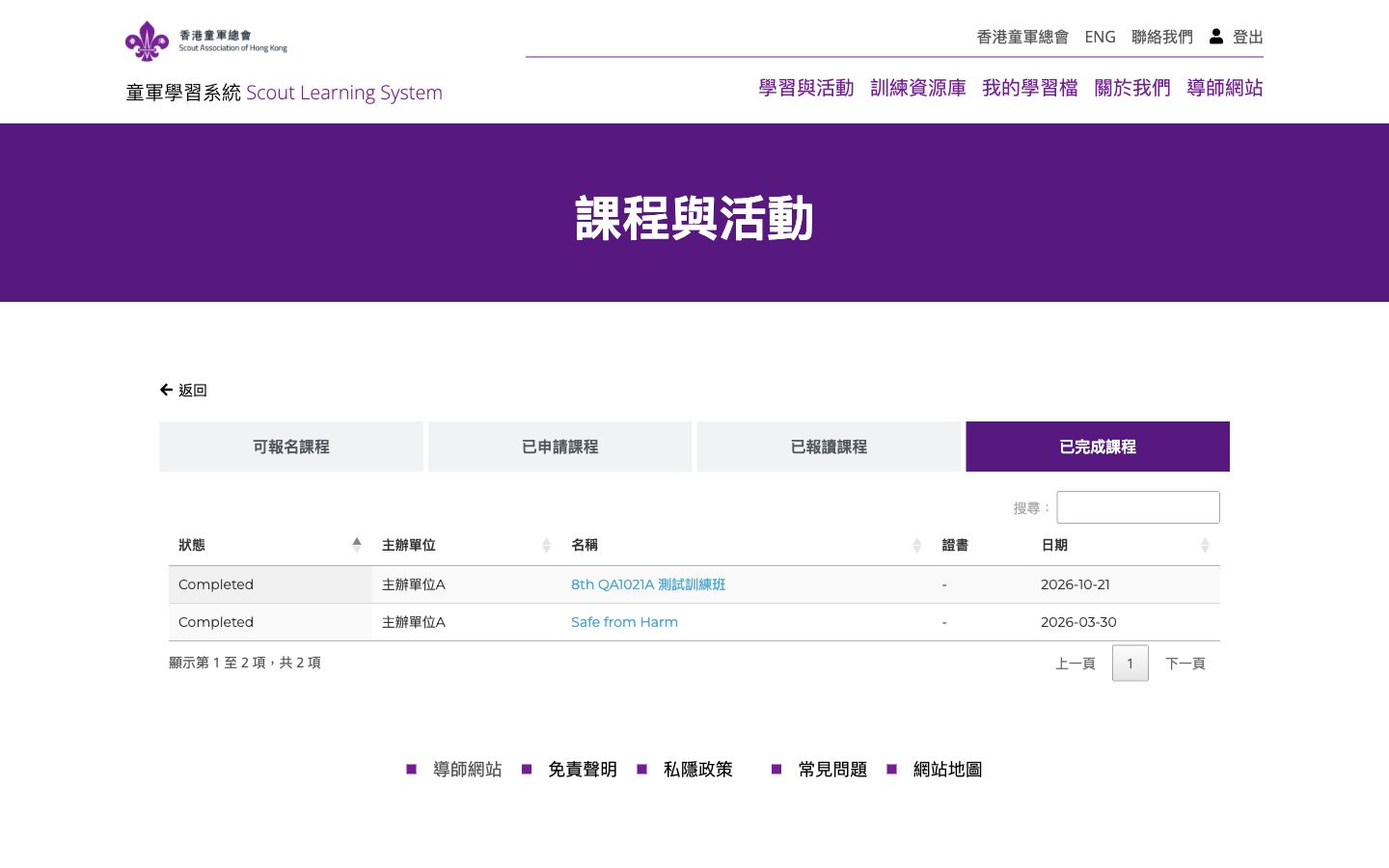This screenshot has width=1389, height=868.
Task: Click the Completed status in Safe from Harm row
Action: [x=216, y=622]
